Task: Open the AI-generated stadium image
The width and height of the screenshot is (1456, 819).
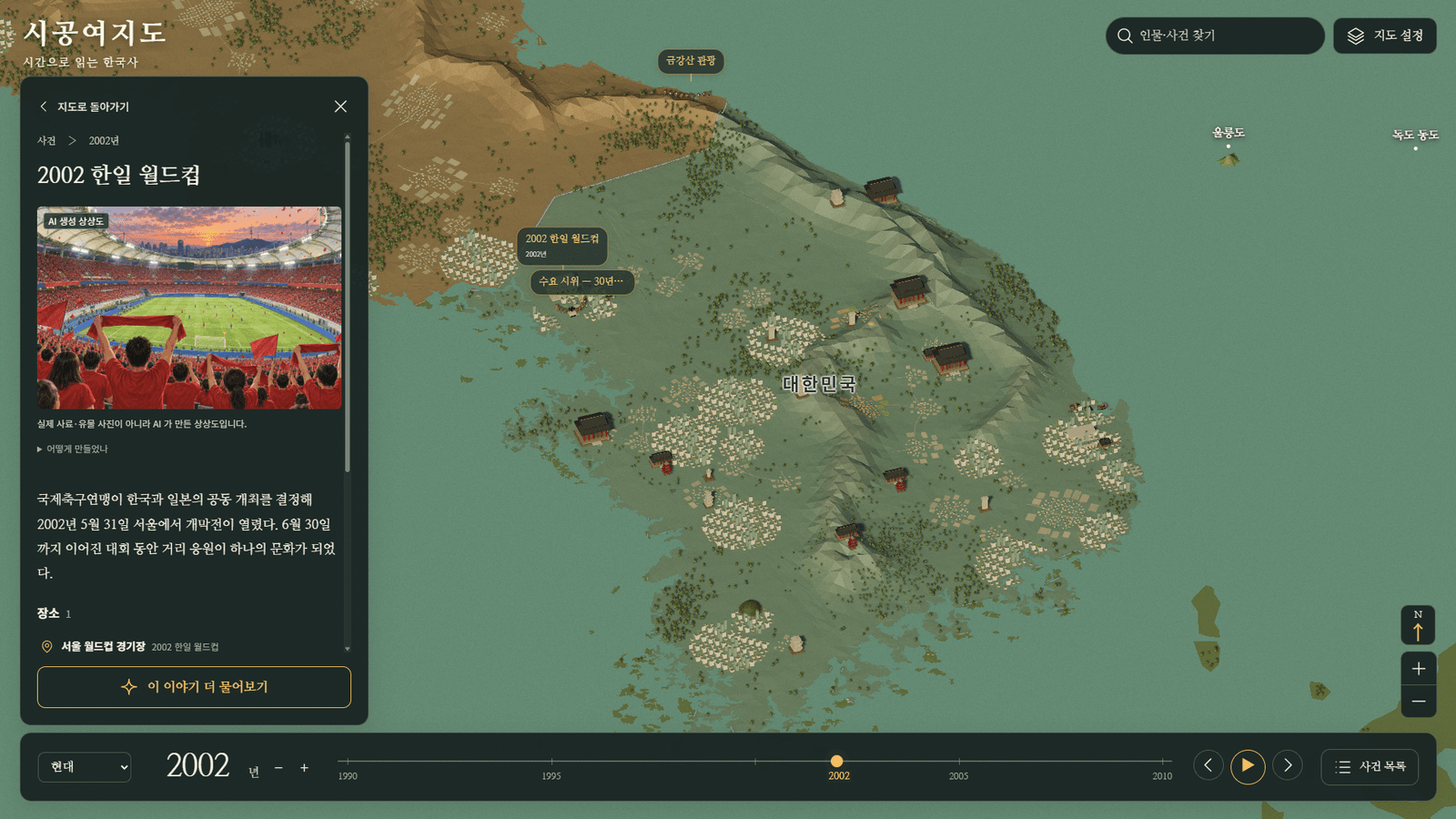Action: tap(189, 308)
